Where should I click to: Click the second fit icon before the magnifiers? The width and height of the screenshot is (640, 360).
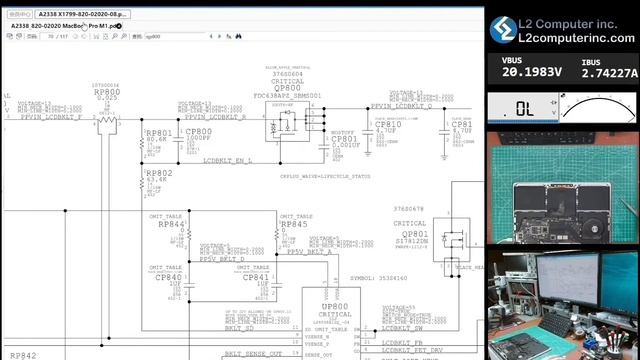click(x=105, y=36)
